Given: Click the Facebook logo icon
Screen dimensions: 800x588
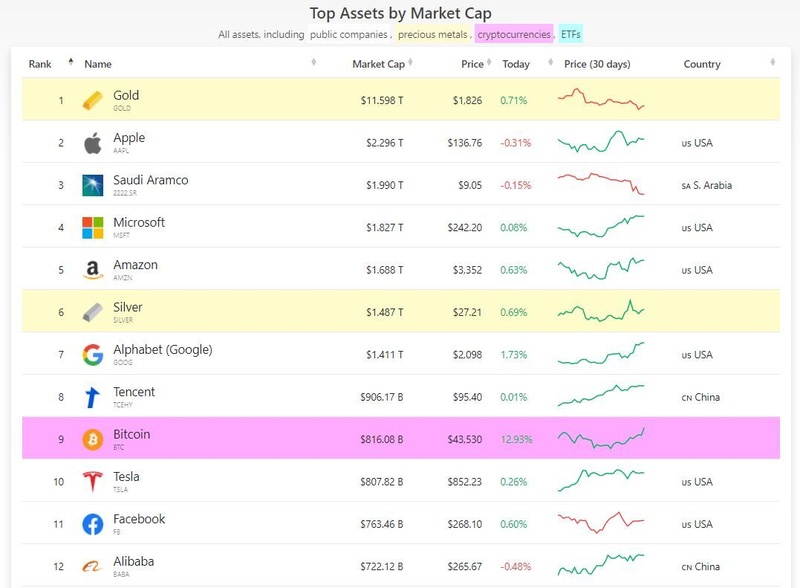Looking at the screenshot, I should (92, 524).
